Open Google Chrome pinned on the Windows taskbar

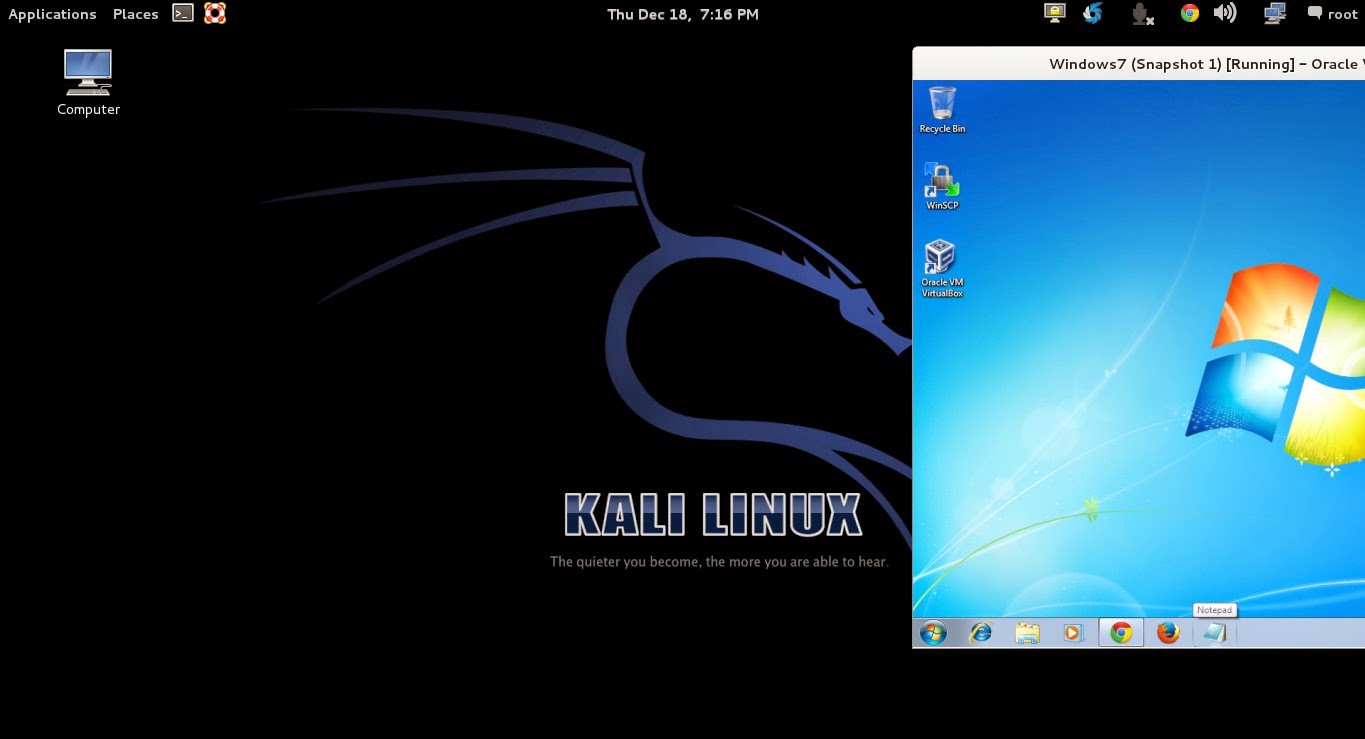click(1120, 632)
